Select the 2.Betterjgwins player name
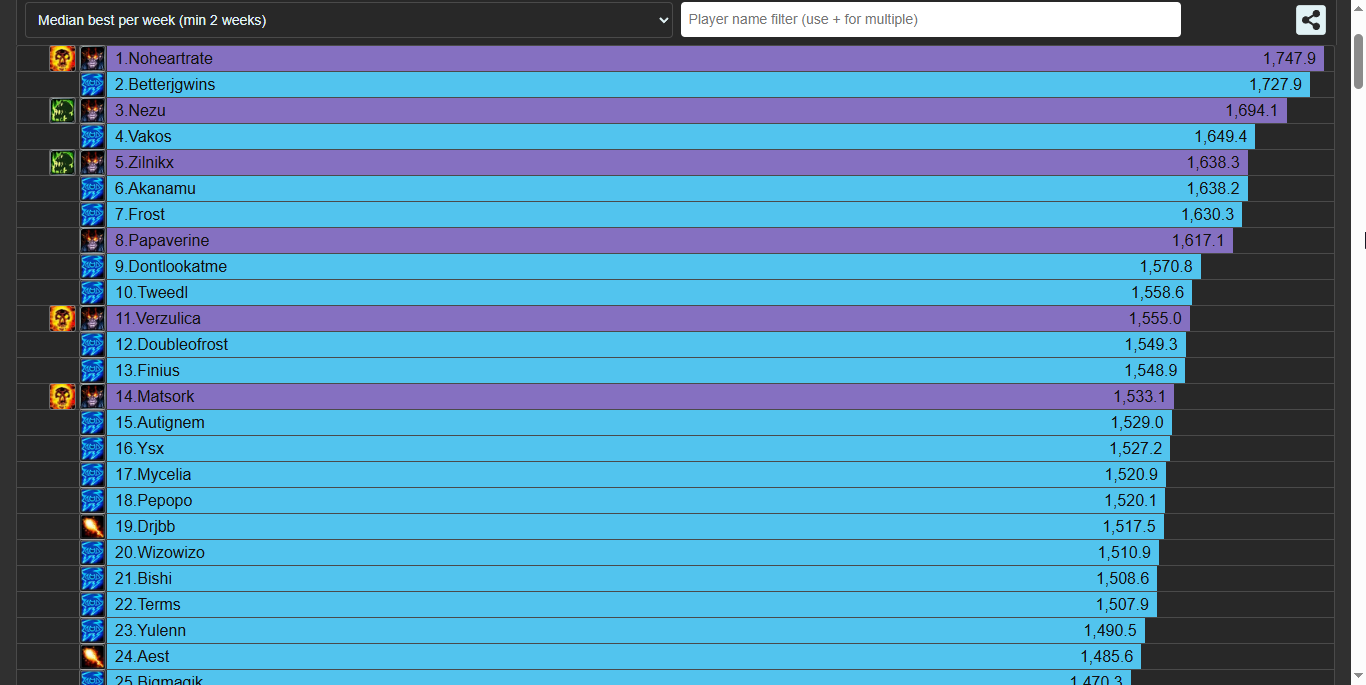 [x=165, y=85]
